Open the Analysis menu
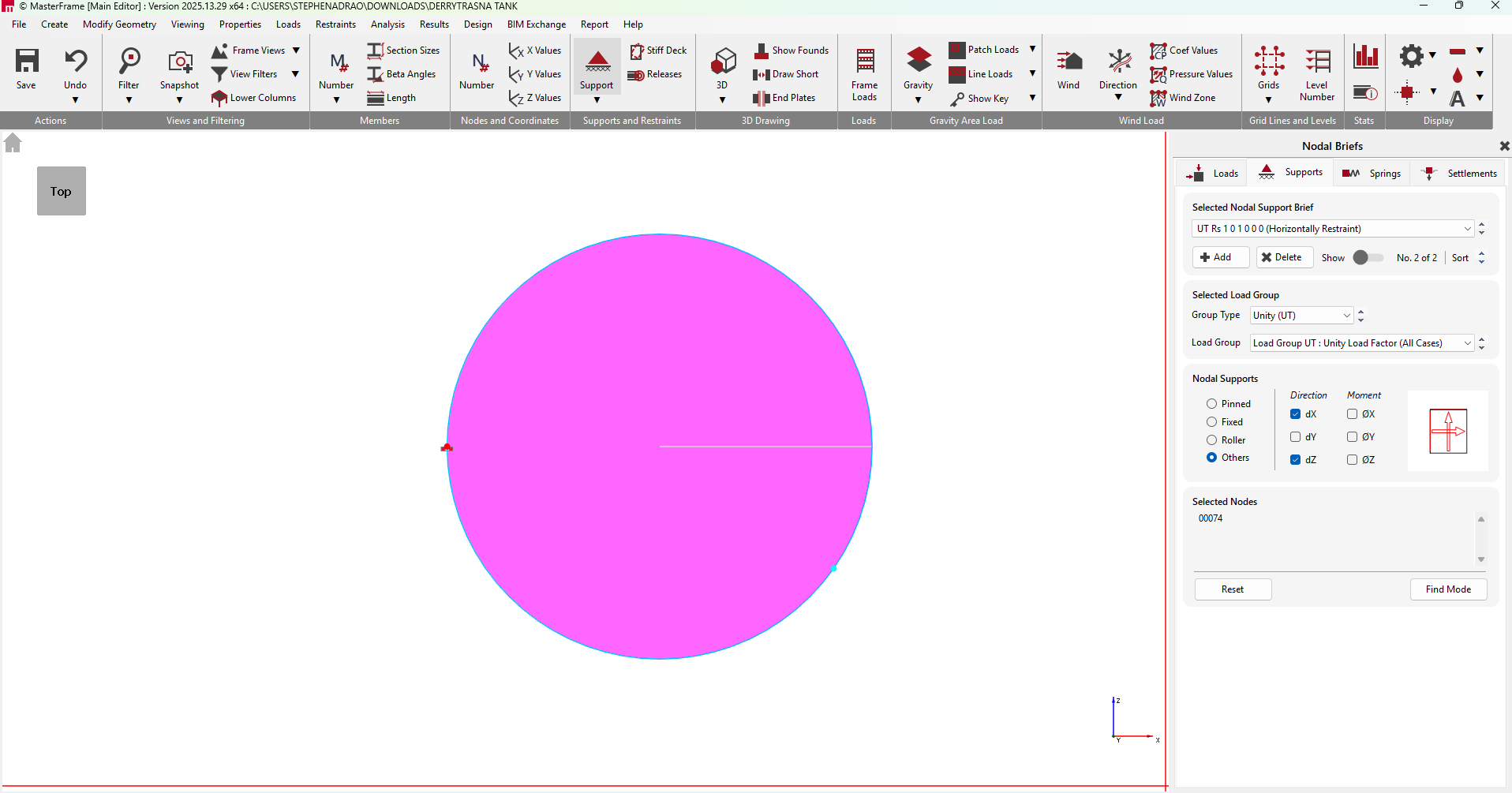 pos(387,24)
